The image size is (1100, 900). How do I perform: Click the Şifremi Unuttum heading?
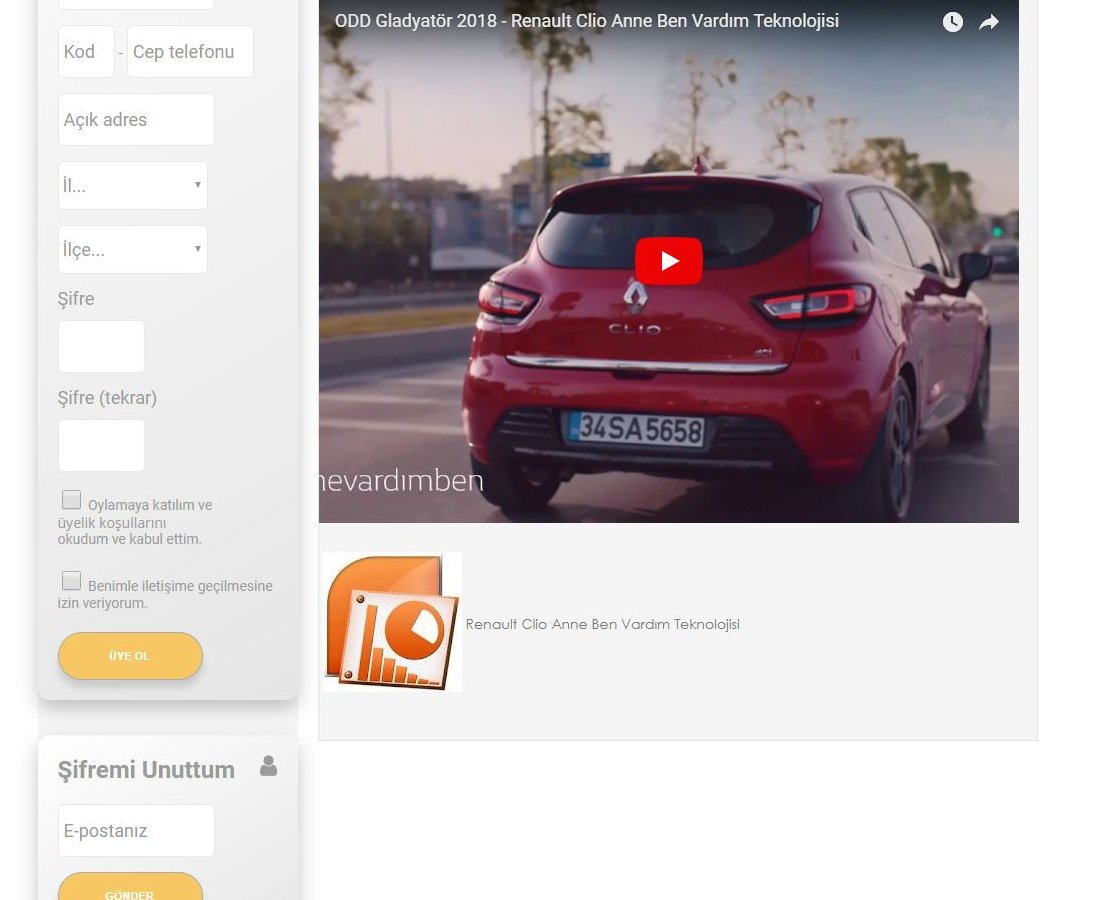coord(146,770)
